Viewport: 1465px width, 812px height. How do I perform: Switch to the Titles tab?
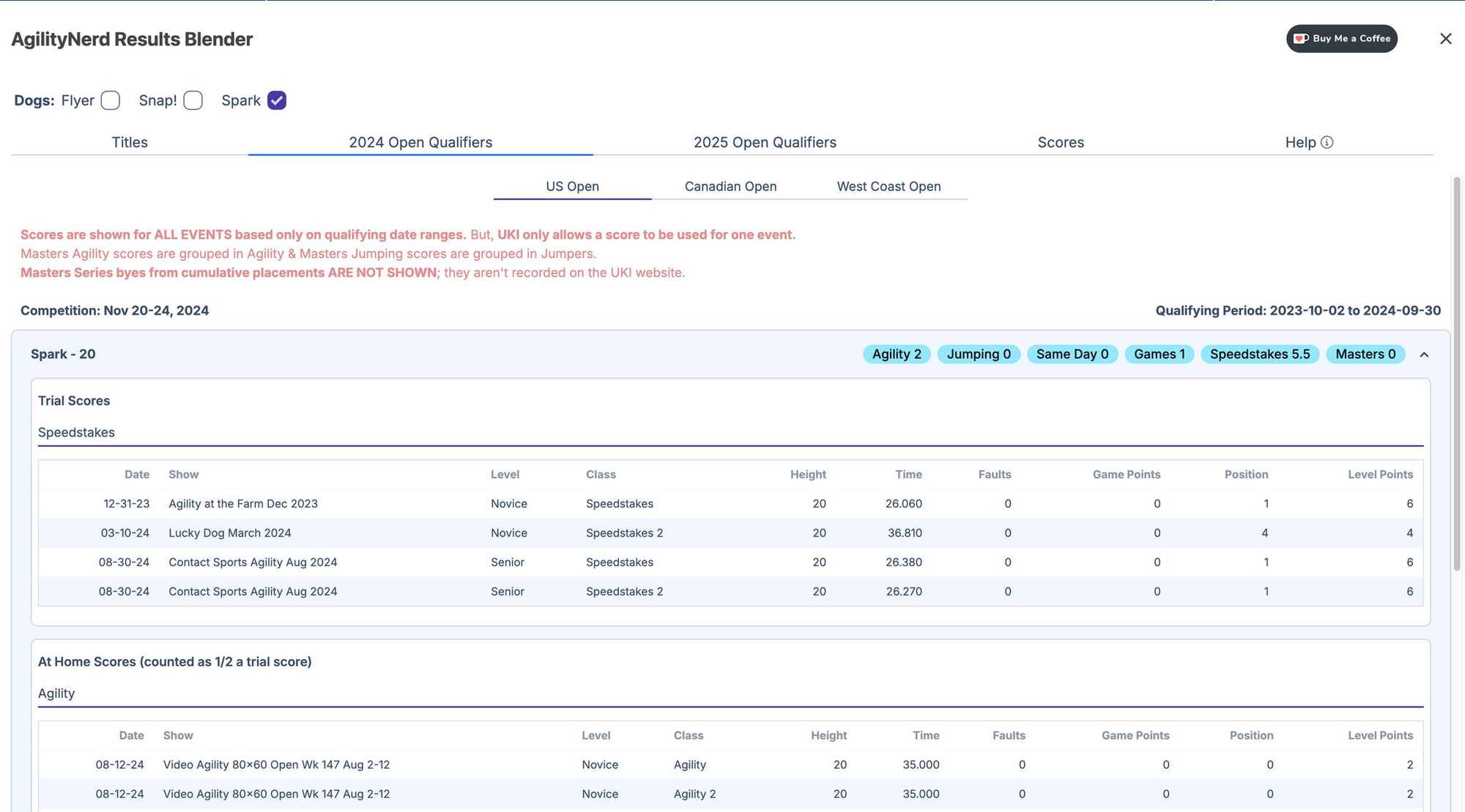pos(130,143)
